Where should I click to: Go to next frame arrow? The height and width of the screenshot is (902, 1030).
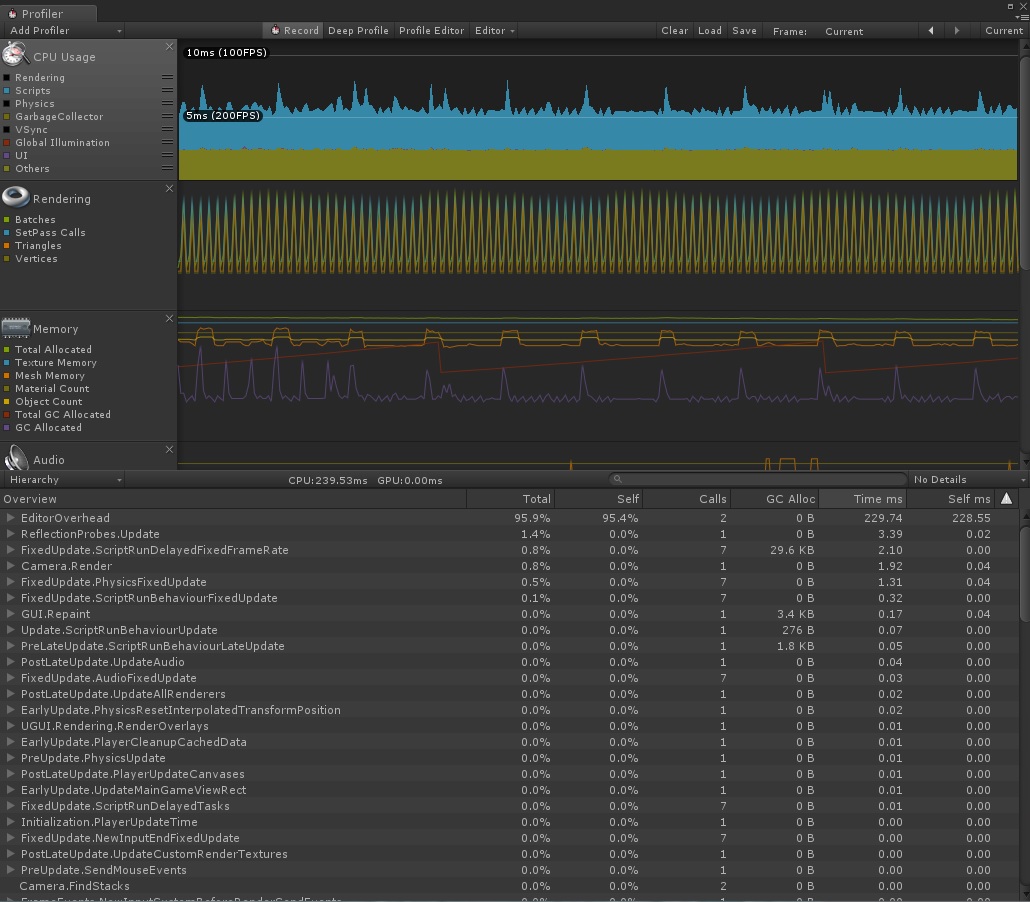click(957, 31)
